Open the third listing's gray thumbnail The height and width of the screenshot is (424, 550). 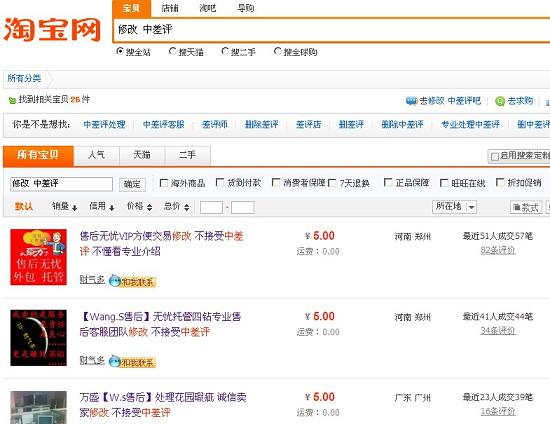coord(39,408)
